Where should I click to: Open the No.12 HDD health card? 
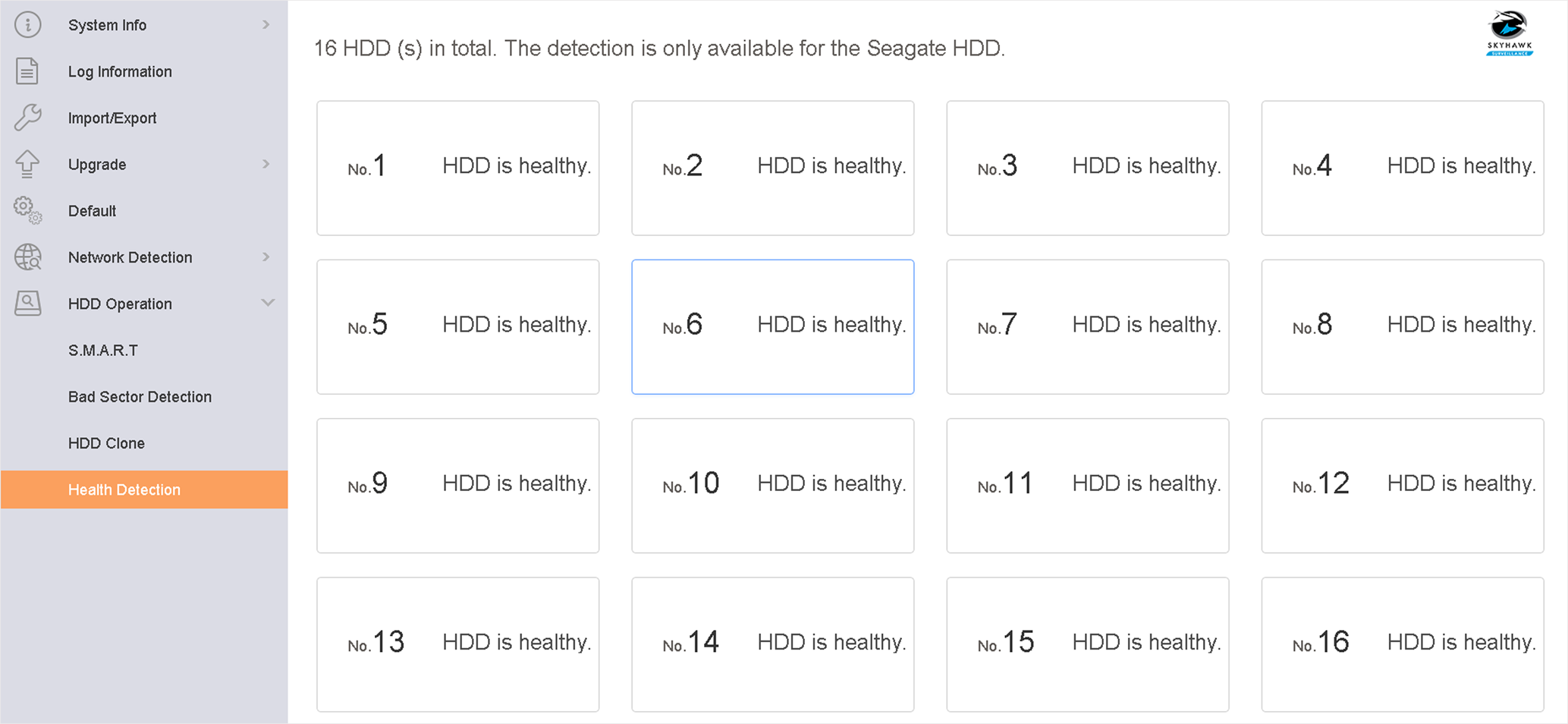1402,485
